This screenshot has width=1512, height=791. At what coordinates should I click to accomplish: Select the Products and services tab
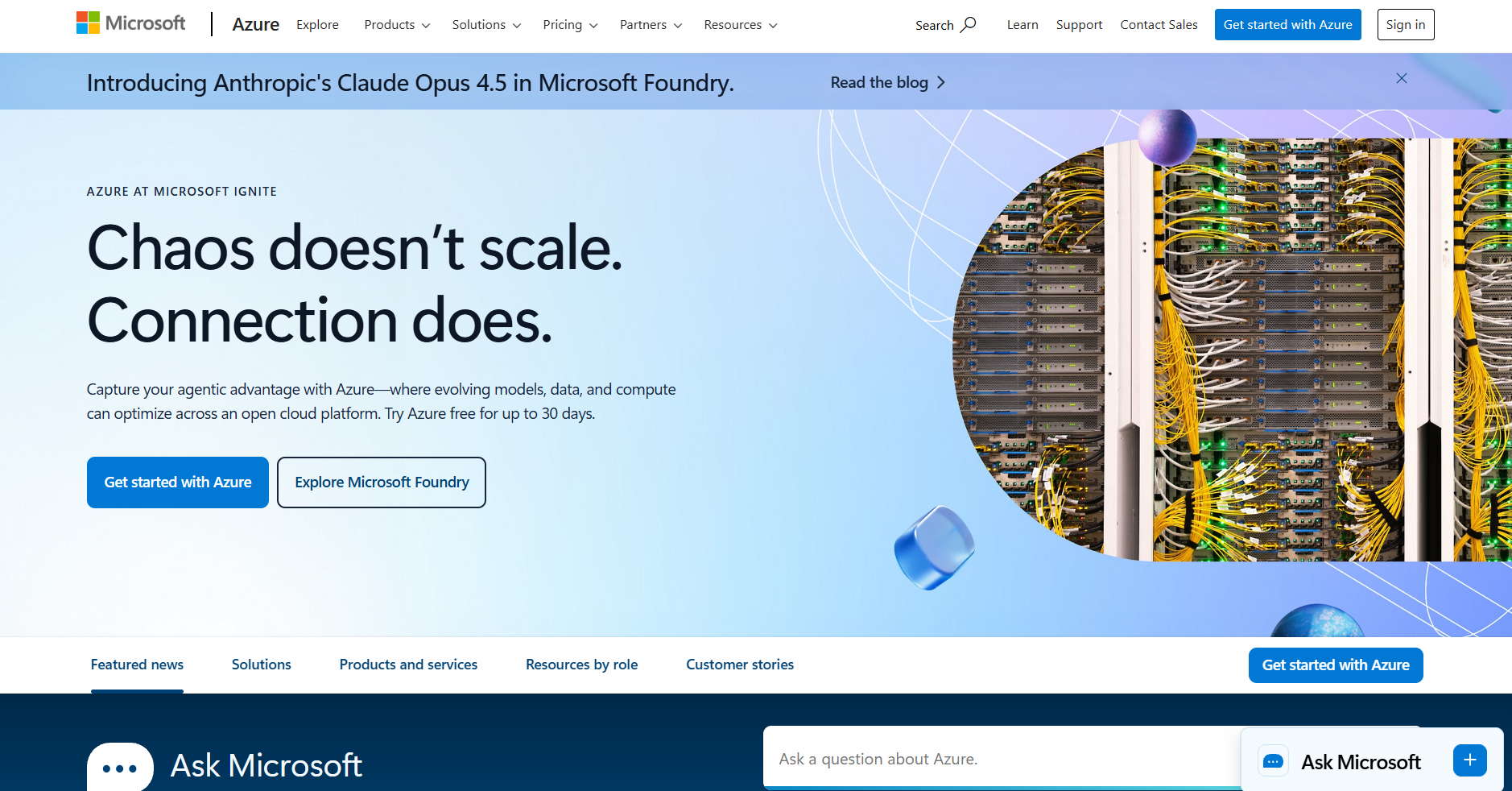click(408, 665)
